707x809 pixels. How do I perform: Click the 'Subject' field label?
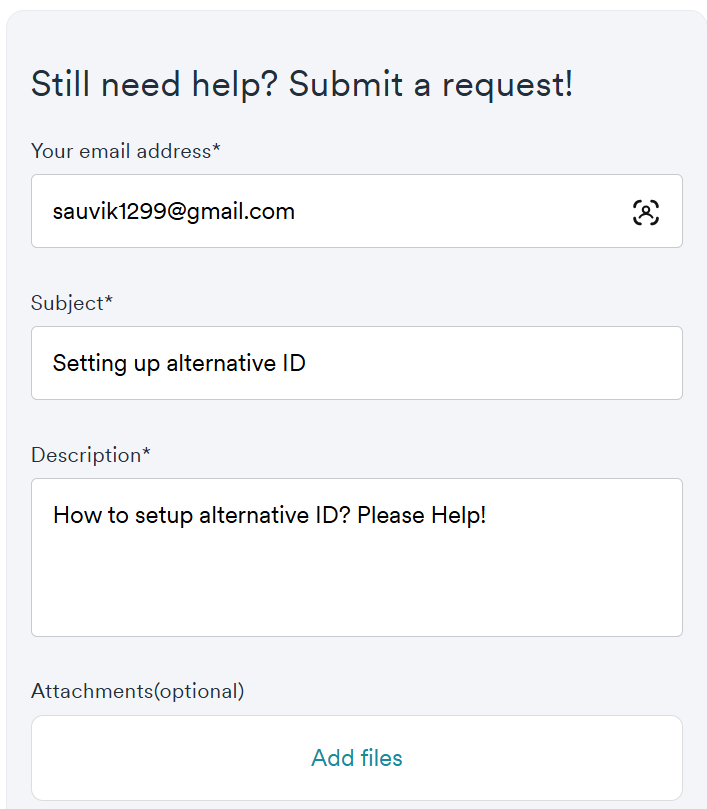(x=72, y=303)
